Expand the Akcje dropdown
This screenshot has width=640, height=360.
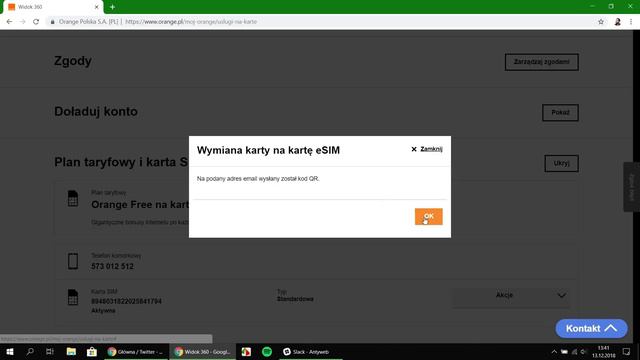tap(511, 295)
